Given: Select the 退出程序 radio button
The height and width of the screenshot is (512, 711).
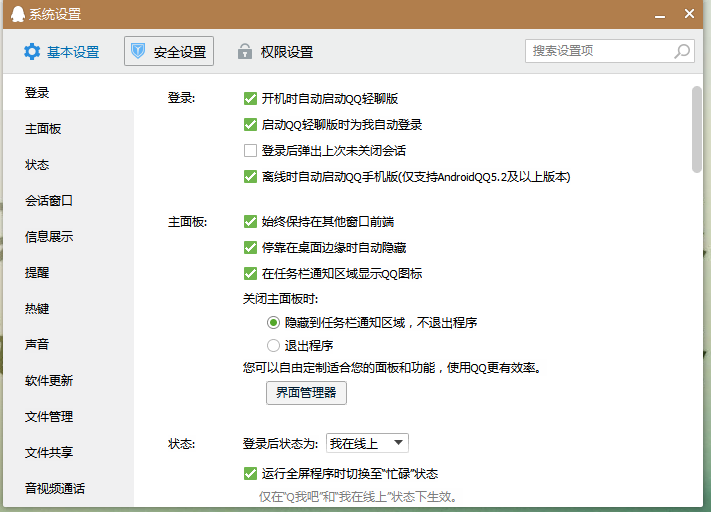Looking at the screenshot, I should tap(273, 346).
